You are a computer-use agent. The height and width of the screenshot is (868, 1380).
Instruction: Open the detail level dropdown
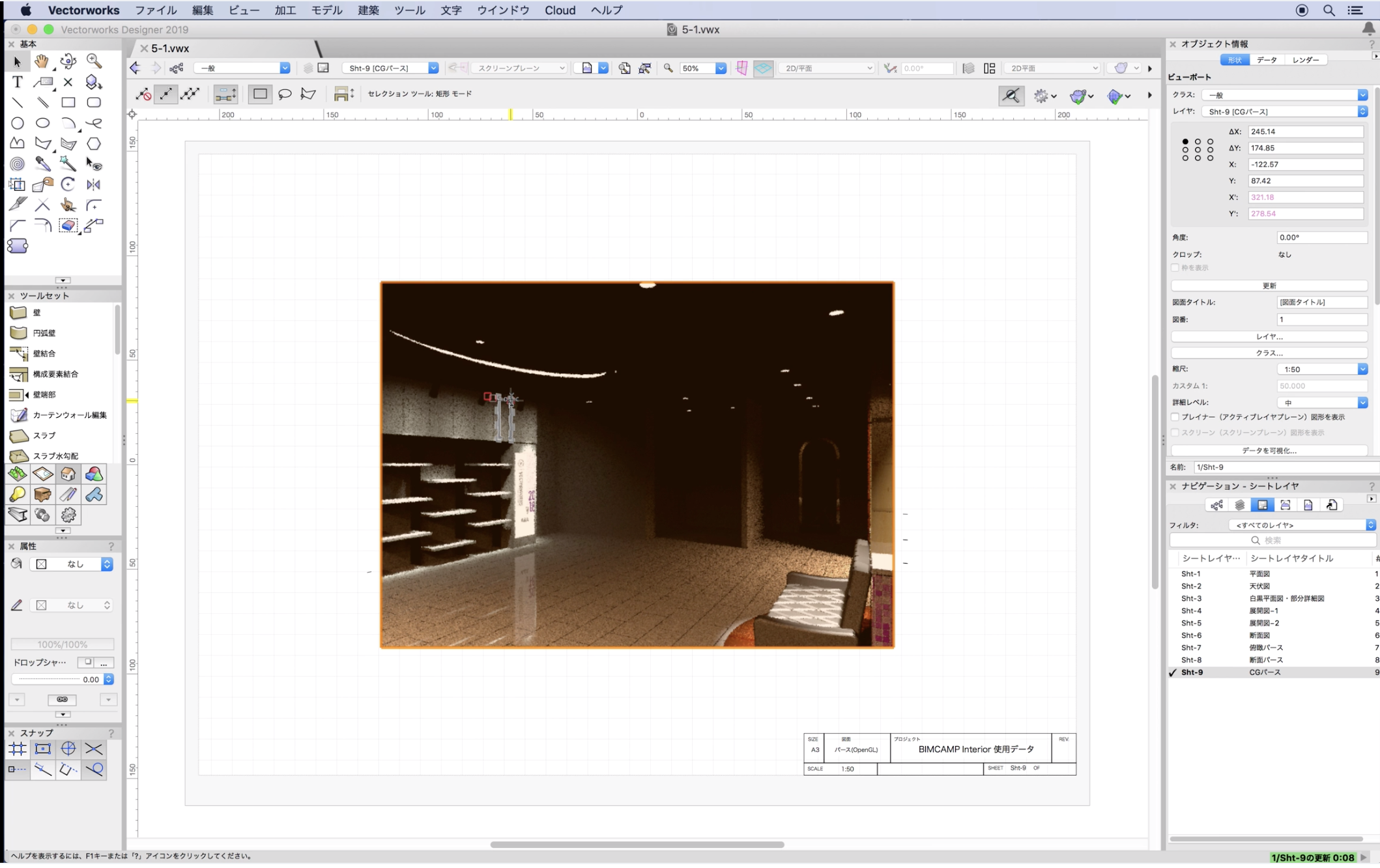(1321, 403)
